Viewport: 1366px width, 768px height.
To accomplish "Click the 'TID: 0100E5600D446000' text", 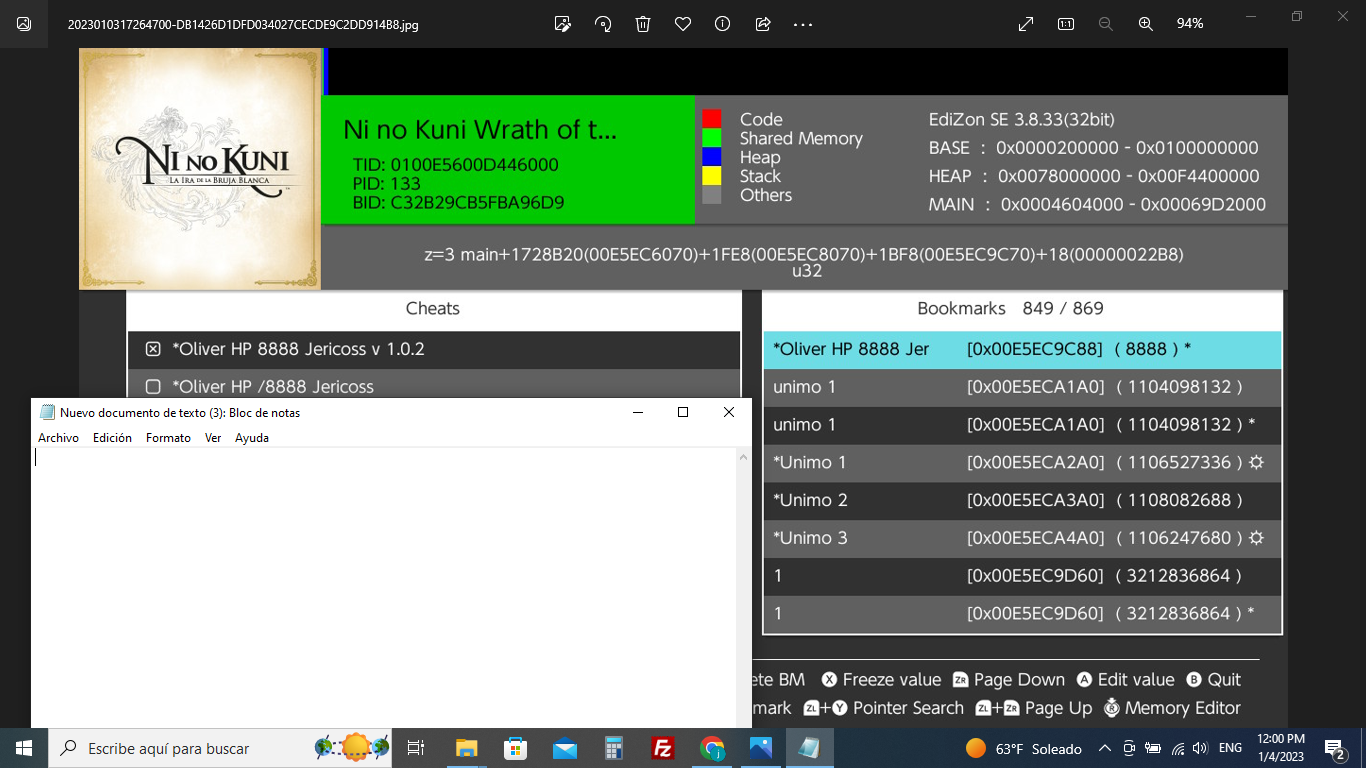I will click(456, 165).
